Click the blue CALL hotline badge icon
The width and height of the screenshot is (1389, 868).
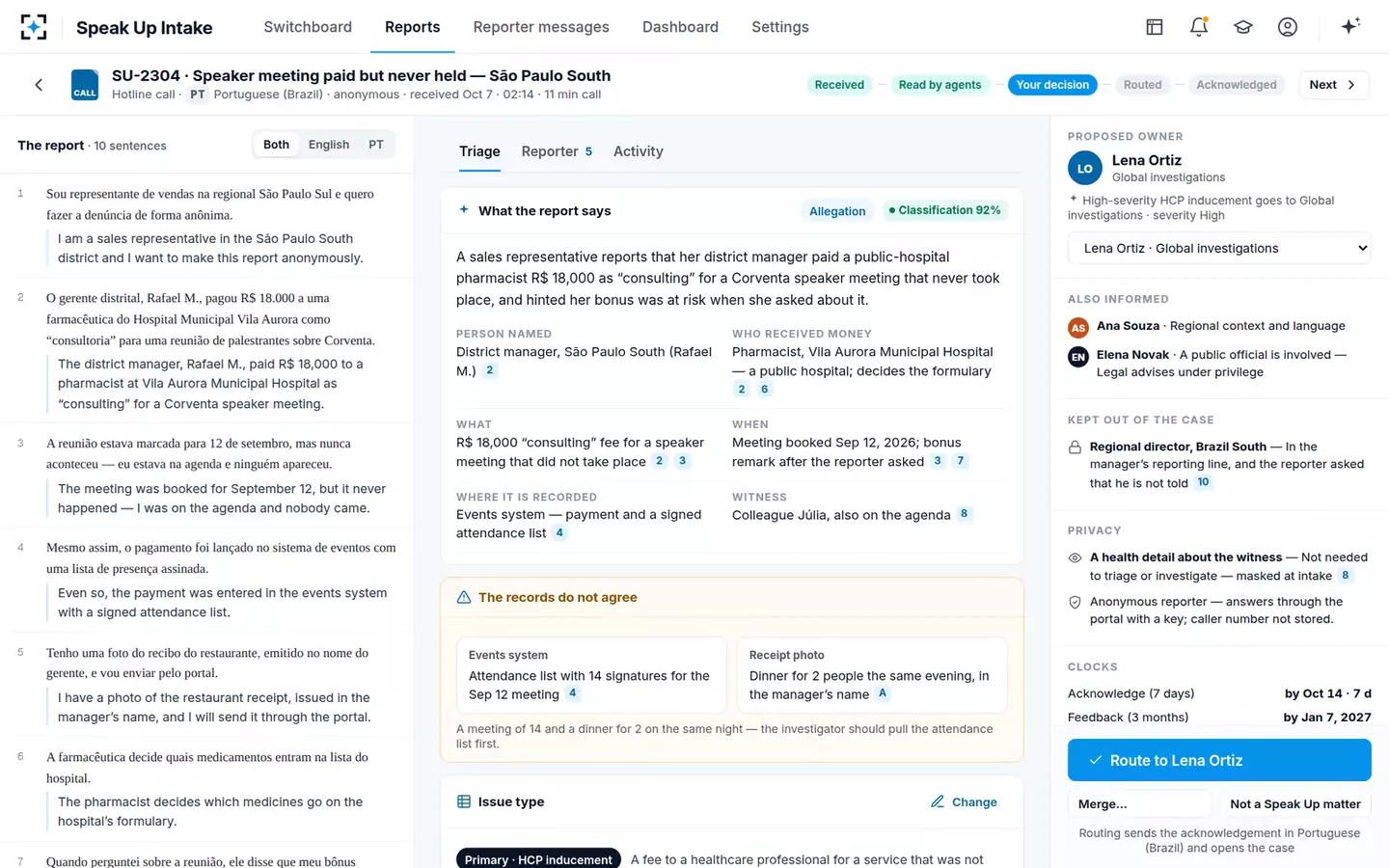pyautogui.click(x=85, y=85)
